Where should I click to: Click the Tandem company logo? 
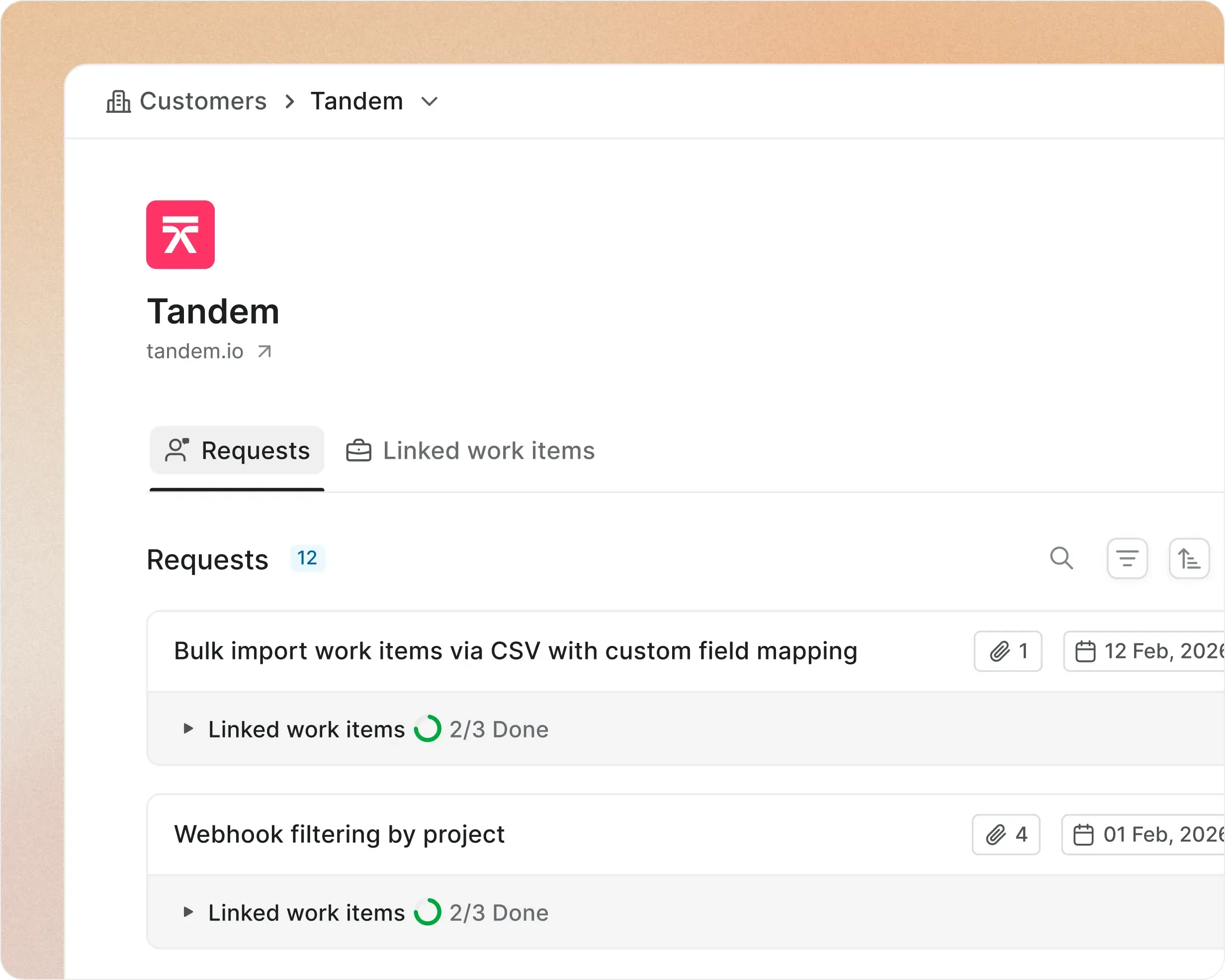pos(180,235)
